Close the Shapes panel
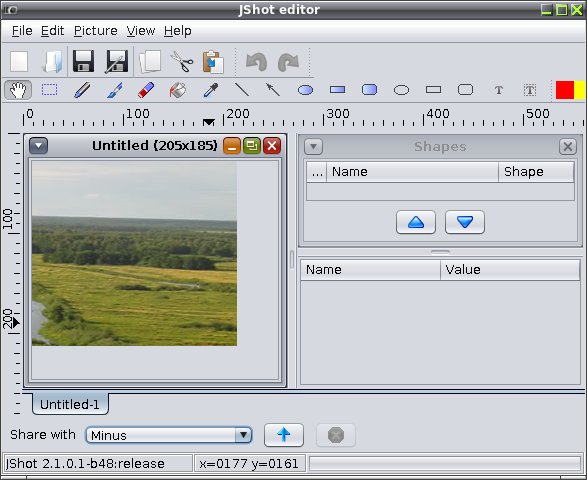Image resolution: width=587 pixels, height=480 pixels. click(568, 146)
